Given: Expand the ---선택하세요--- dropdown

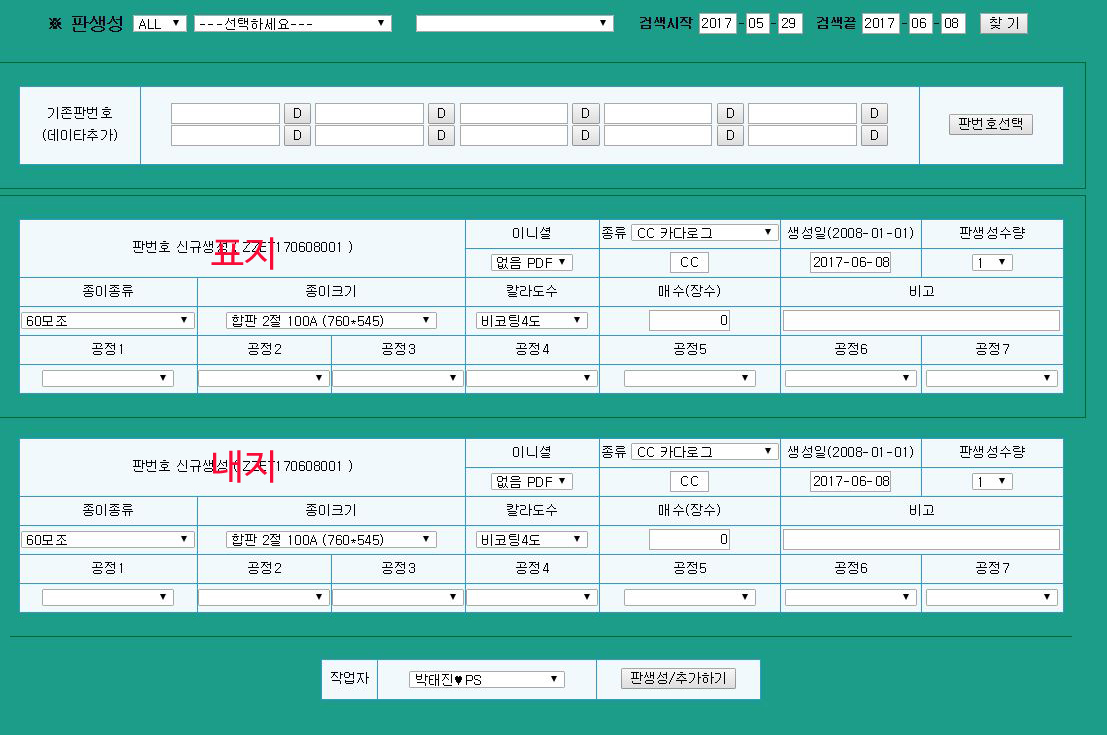Looking at the screenshot, I should click(x=292, y=23).
